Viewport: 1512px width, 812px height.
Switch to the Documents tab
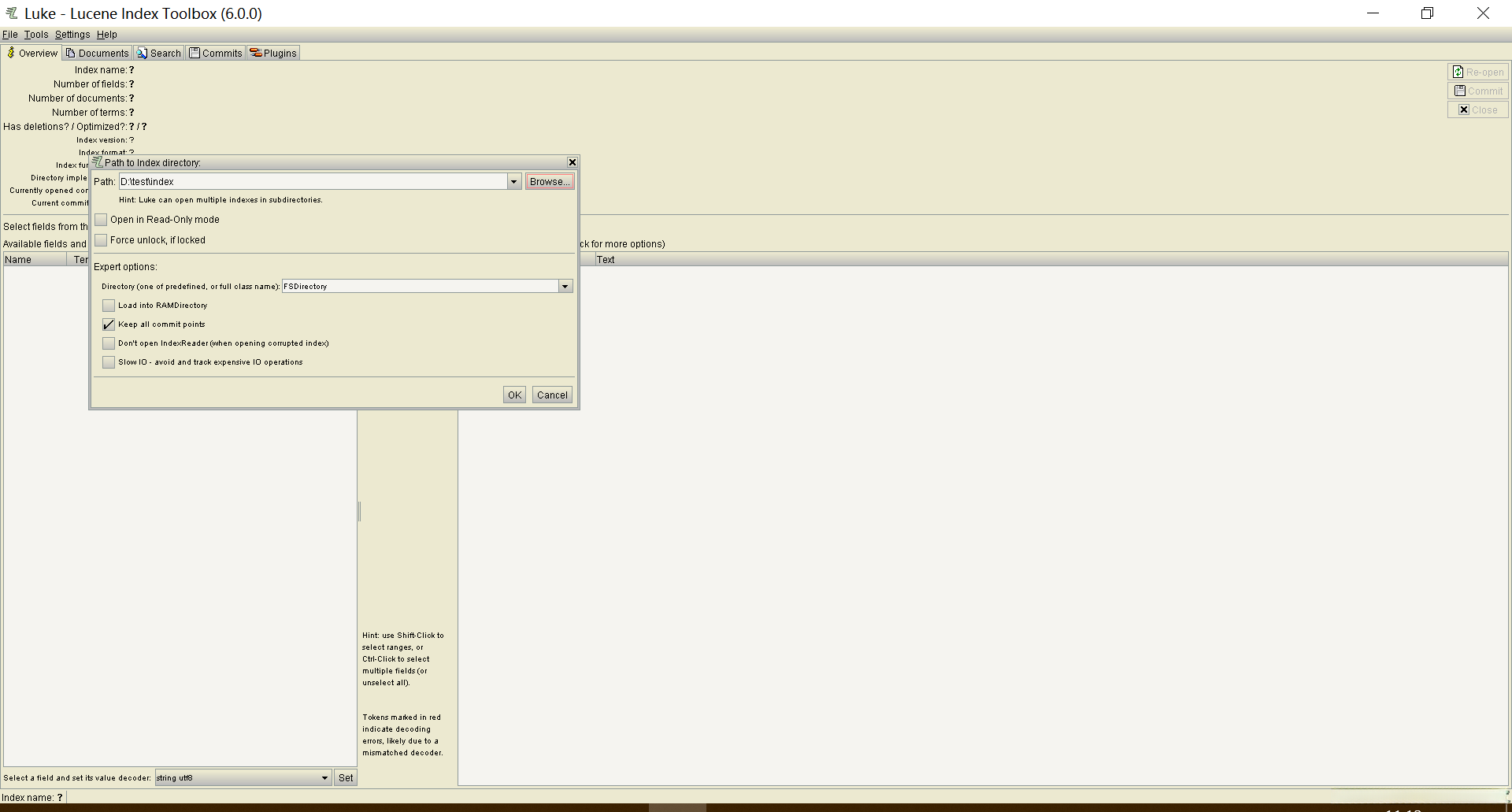coord(97,53)
